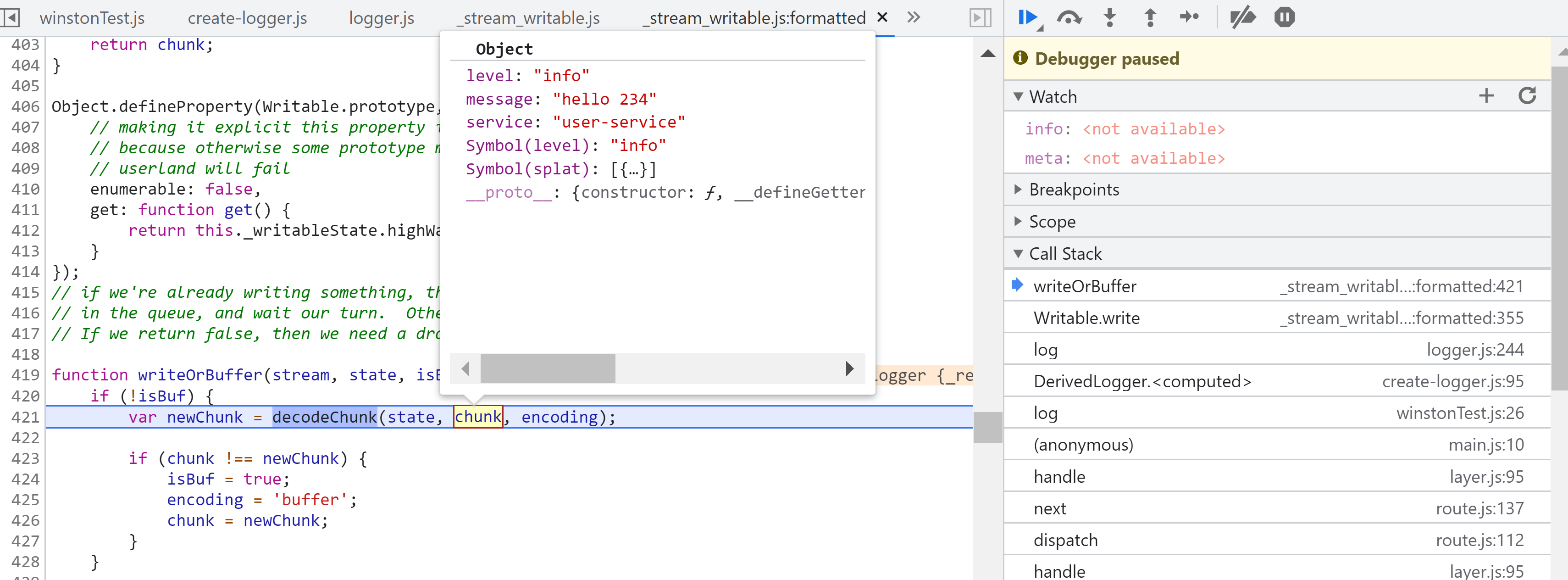Image resolution: width=1568 pixels, height=580 pixels.
Task: Click step out of function arrow
Action: tap(1150, 17)
